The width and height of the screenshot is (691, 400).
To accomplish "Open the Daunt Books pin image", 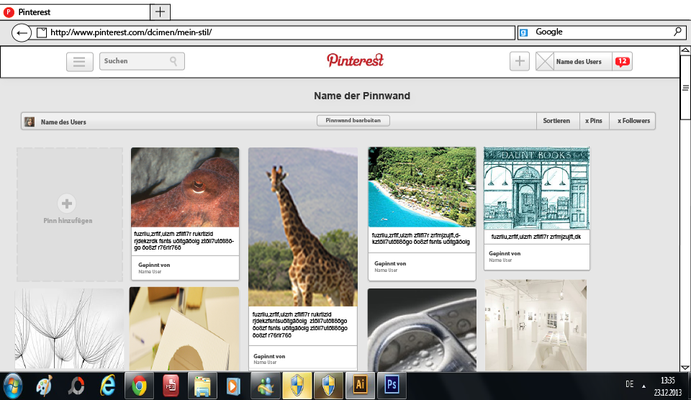I will click(537, 188).
